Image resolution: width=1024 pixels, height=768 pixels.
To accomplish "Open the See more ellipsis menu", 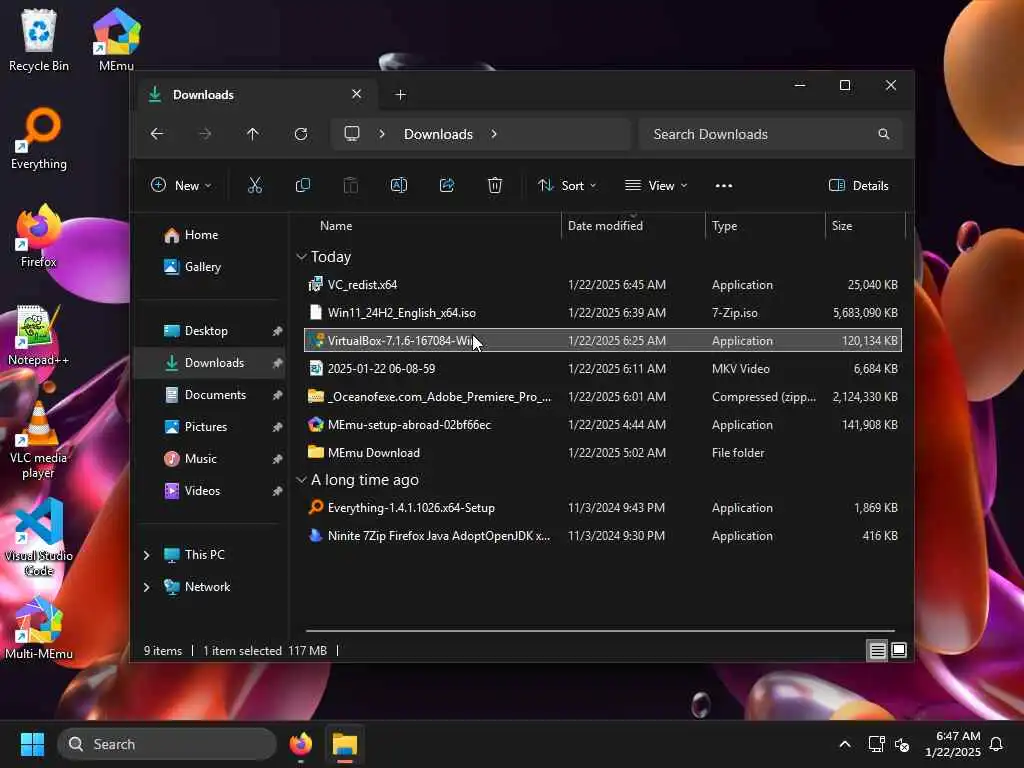I will pyautogui.click(x=724, y=185).
